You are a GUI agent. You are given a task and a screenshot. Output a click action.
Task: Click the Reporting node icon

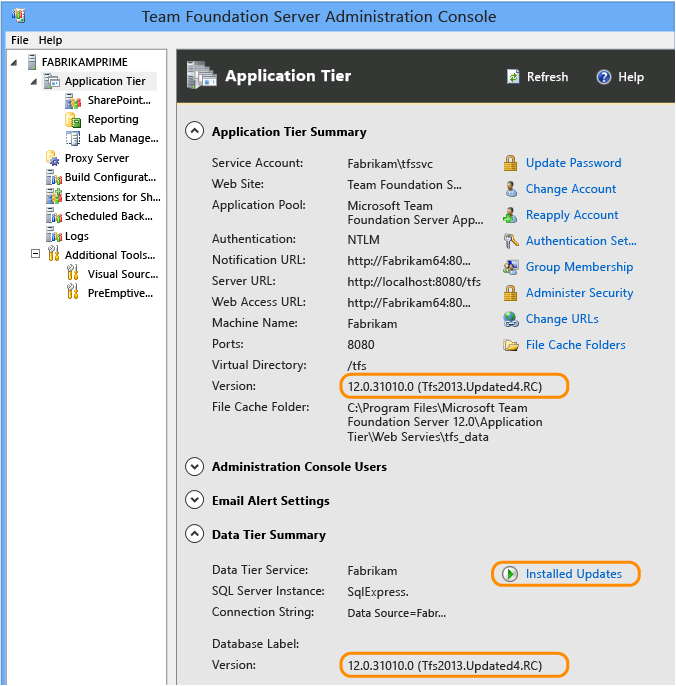[73, 120]
